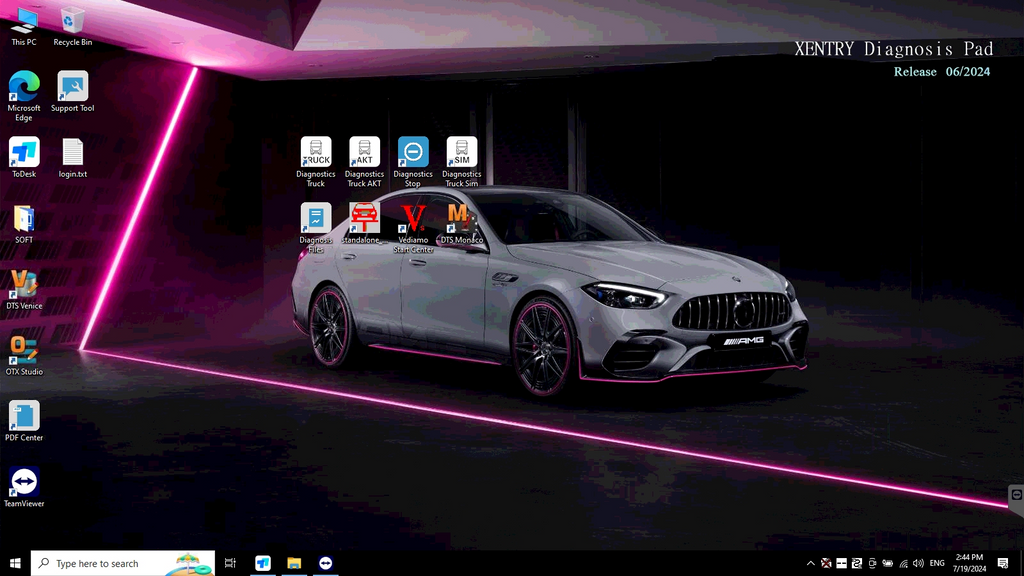Click the ENG language indicator

click(937, 564)
